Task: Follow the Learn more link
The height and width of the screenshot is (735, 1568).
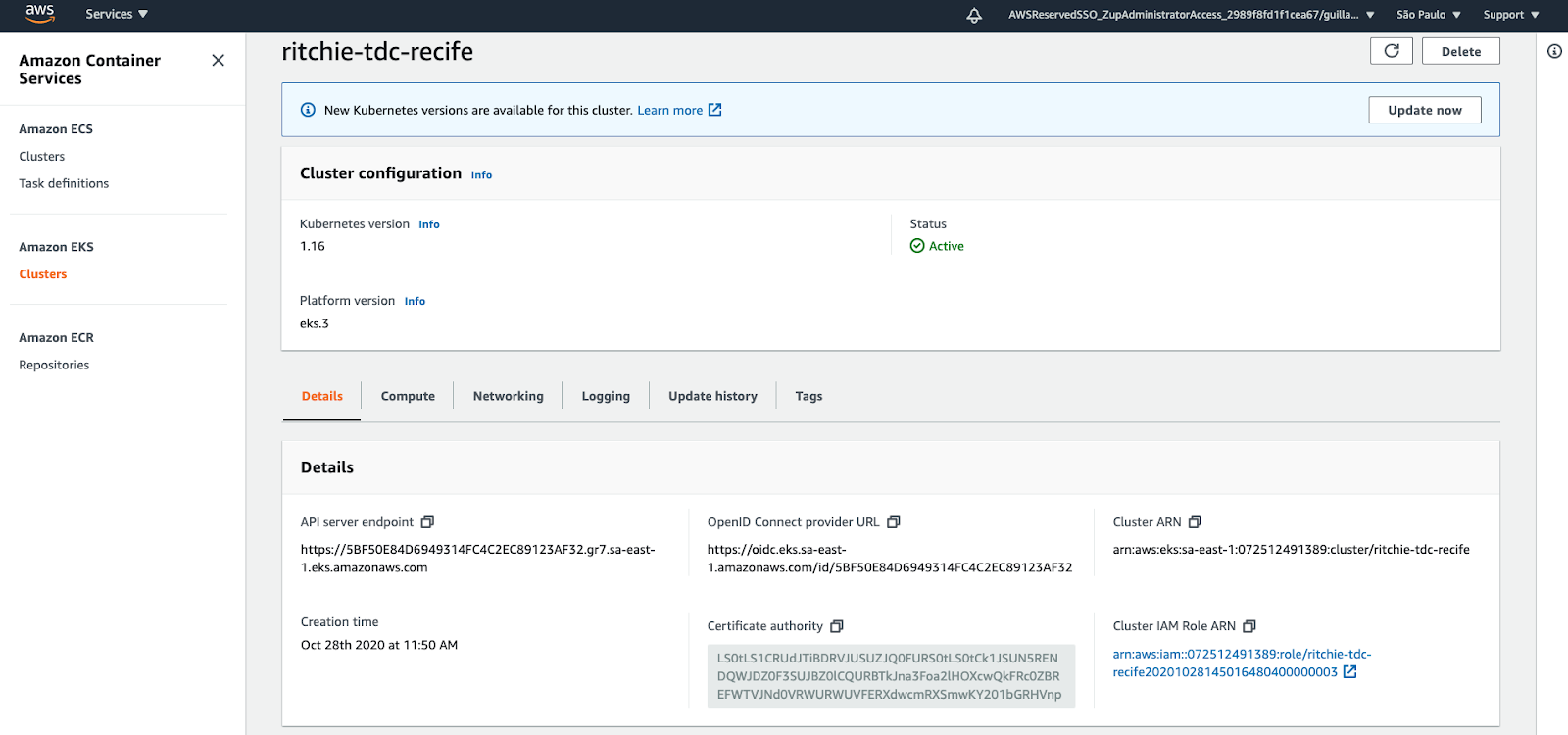Action: coord(670,110)
